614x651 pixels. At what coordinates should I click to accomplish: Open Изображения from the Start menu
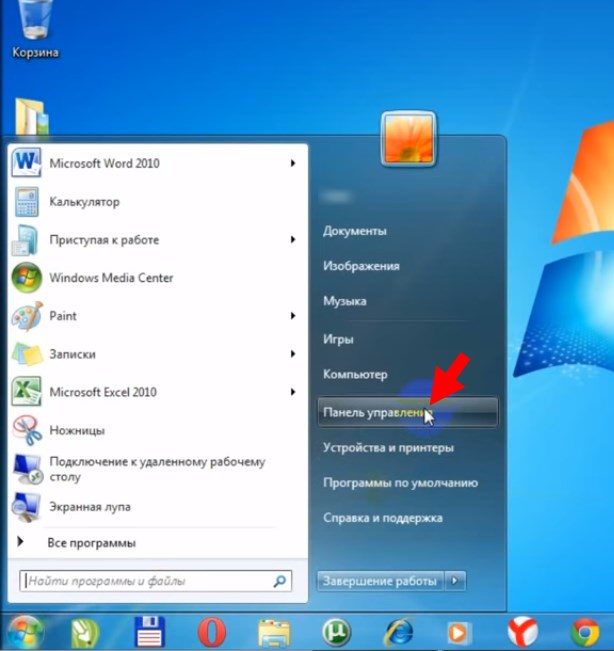click(x=361, y=266)
